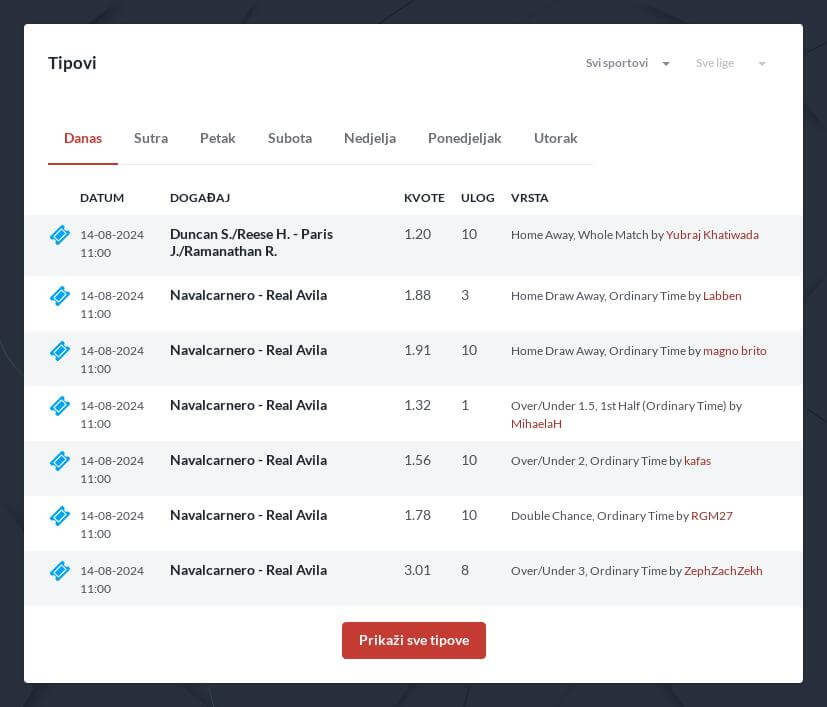Click ticket icon in the RGM27 tip row

point(60,515)
